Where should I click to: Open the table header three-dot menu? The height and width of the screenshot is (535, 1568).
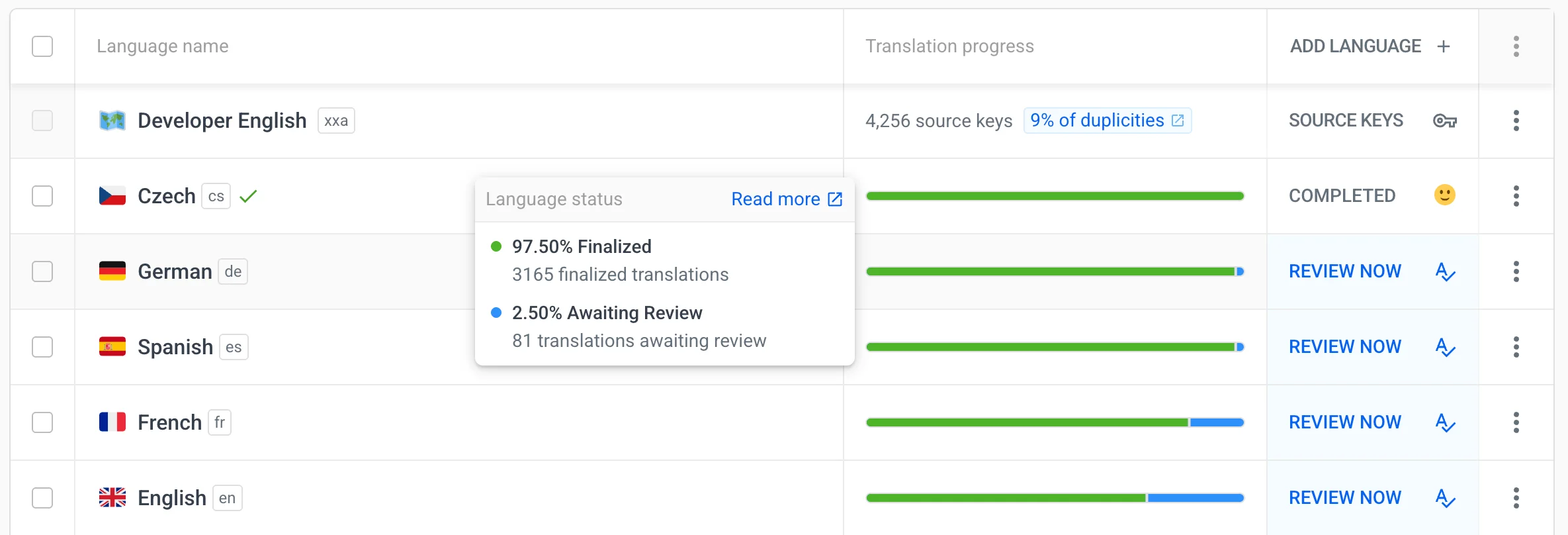click(1516, 46)
